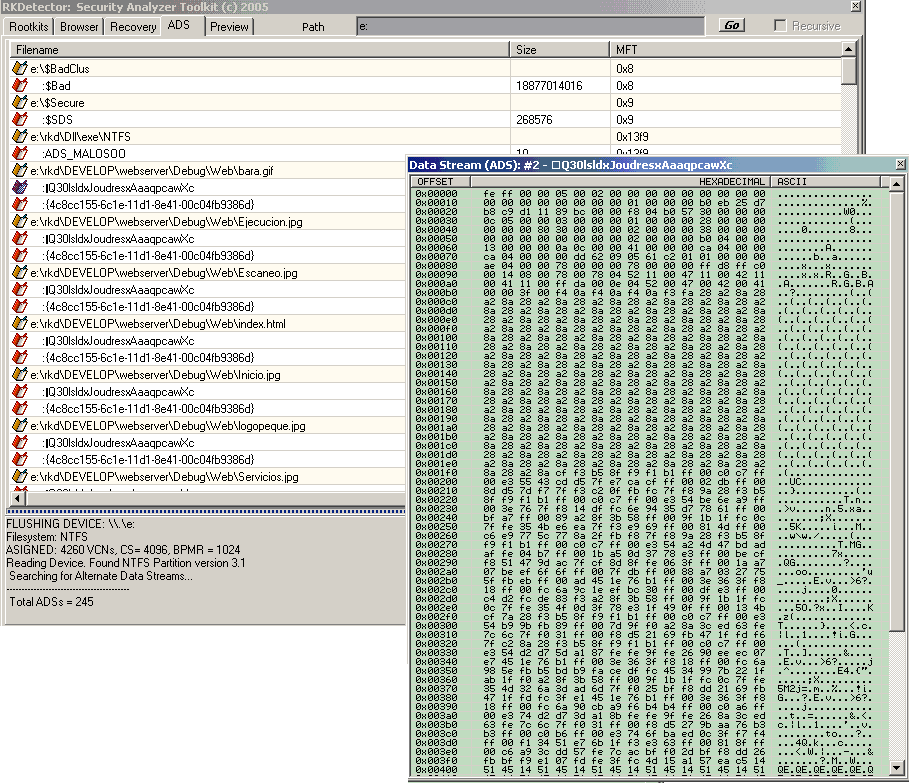
Task: Click the icon beside Ejecucion.jpg entry
Action: tap(19, 222)
